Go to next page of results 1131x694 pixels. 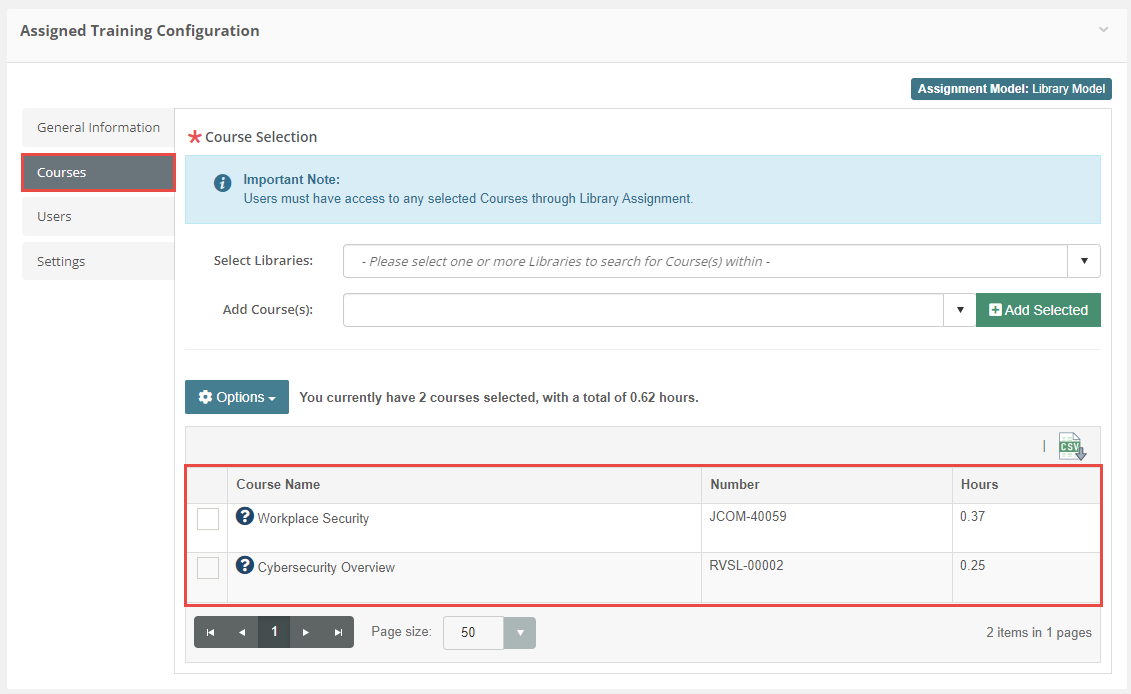tap(306, 632)
